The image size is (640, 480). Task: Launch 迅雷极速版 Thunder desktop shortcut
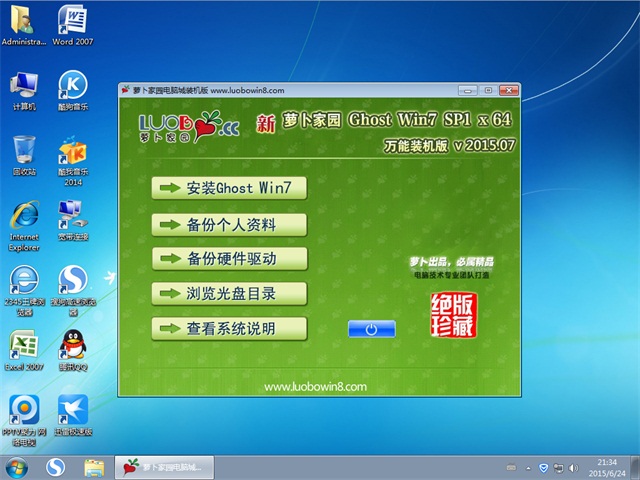[x=73, y=415]
